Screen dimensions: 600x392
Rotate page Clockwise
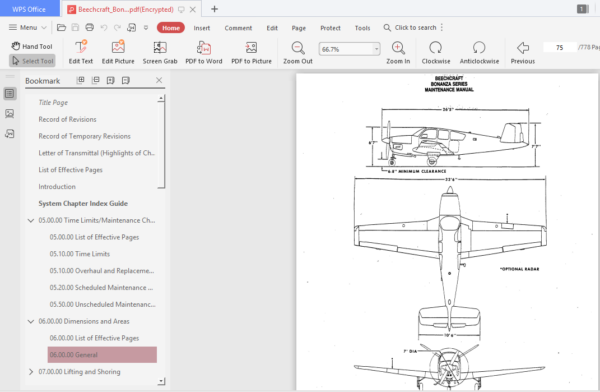436,52
